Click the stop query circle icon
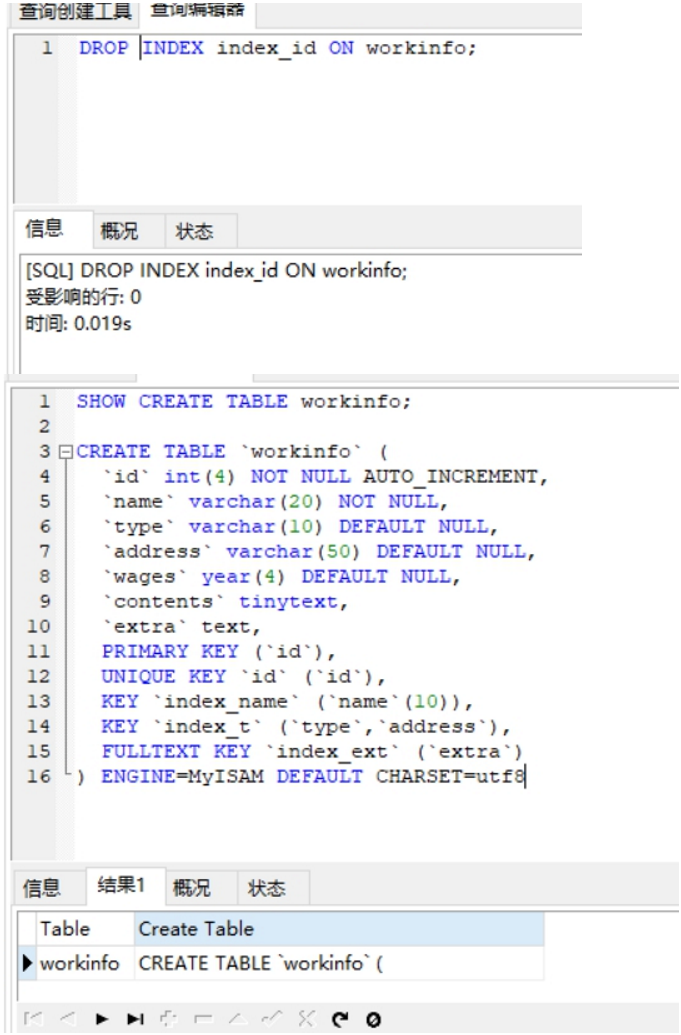The width and height of the screenshot is (681, 1035). pos(373,1019)
